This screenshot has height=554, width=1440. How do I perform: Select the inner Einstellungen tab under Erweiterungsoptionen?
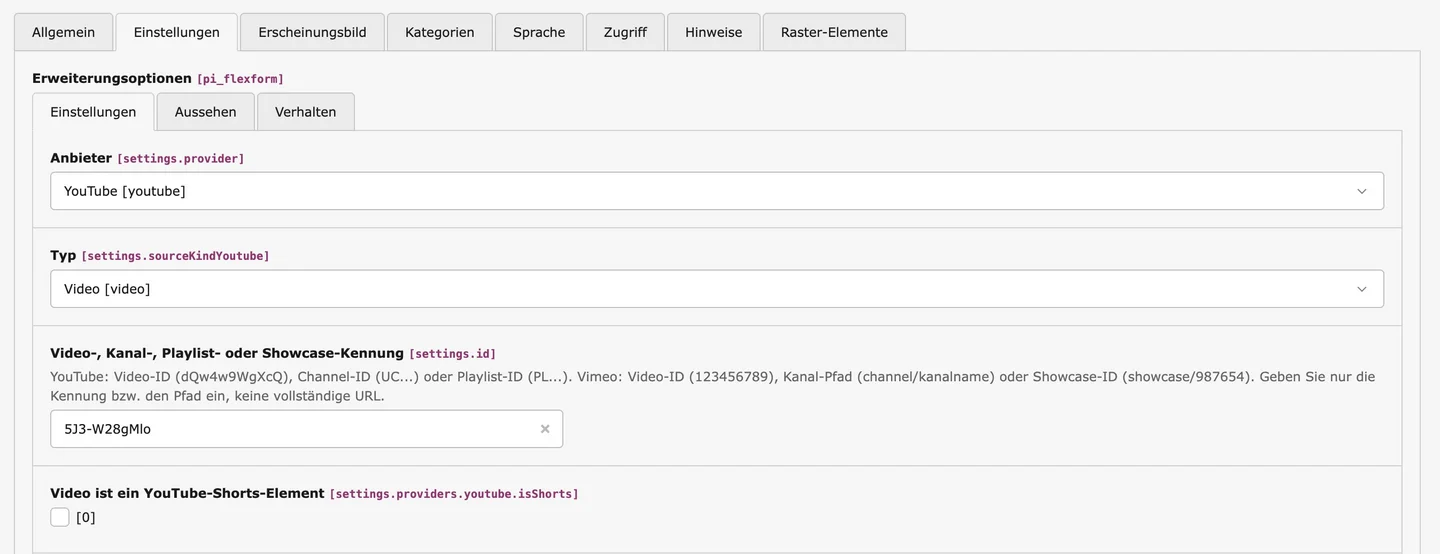click(x=93, y=112)
